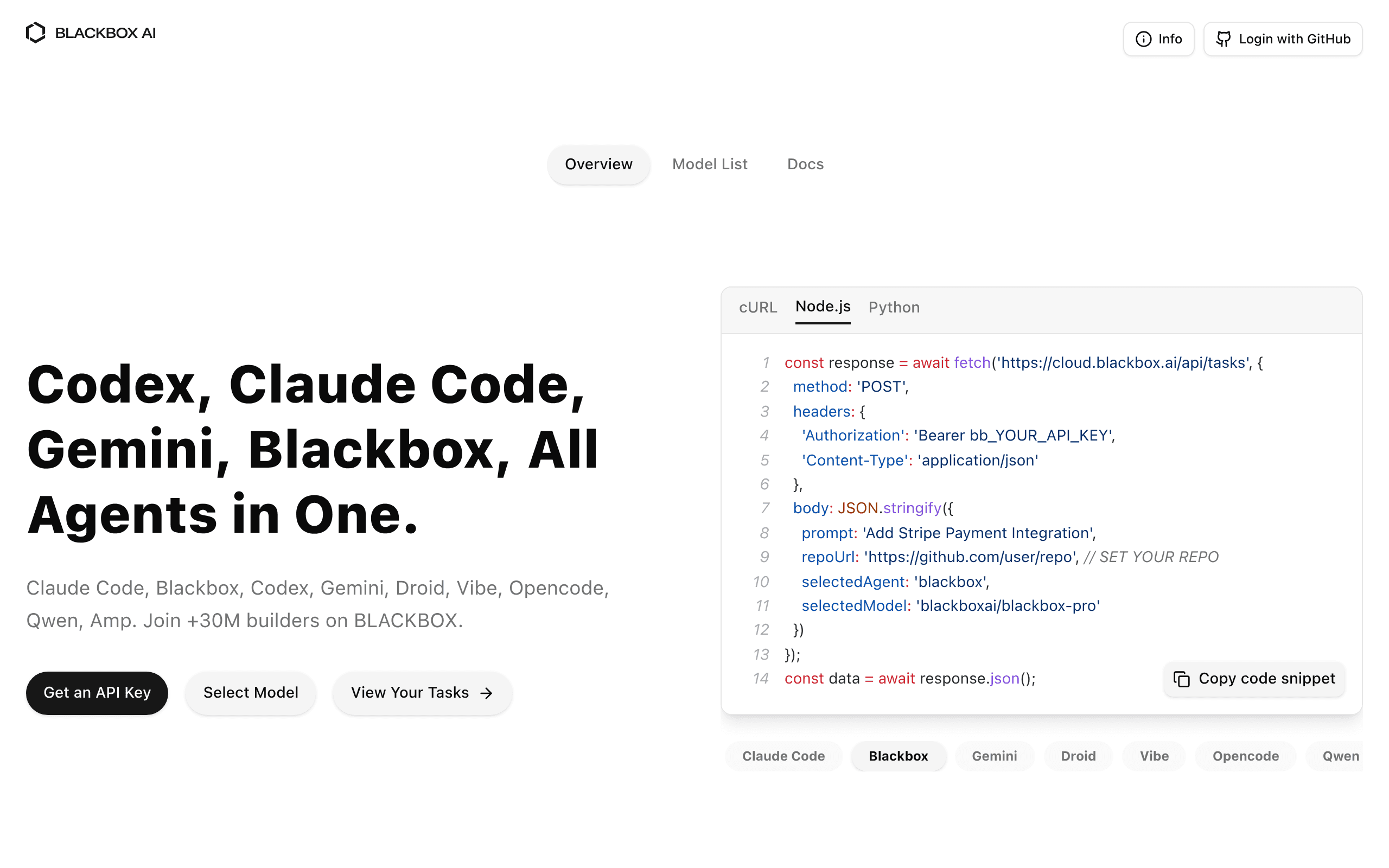
Task: Select the Claude Code agent chip
Action: pos(783,756)
